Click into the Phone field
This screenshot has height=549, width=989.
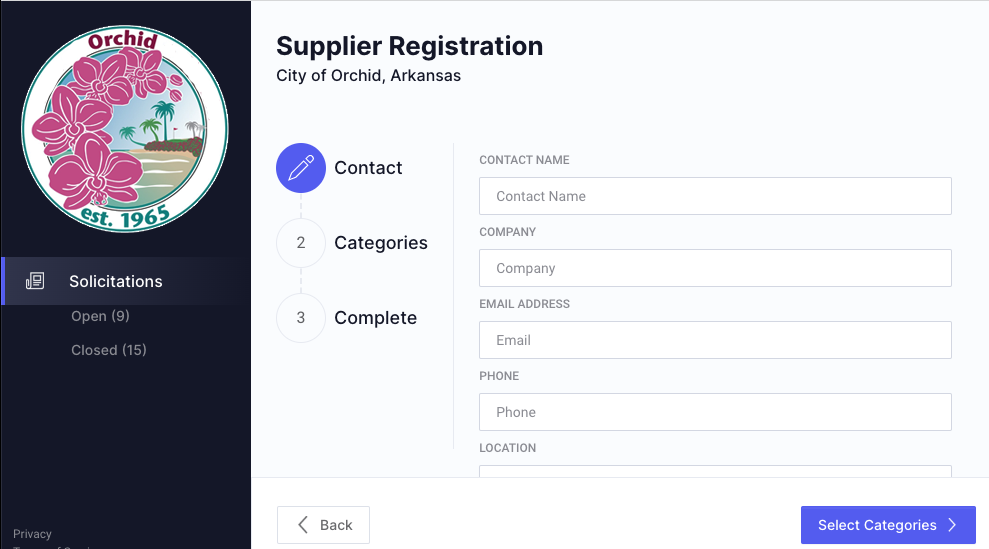click(715, 412)
